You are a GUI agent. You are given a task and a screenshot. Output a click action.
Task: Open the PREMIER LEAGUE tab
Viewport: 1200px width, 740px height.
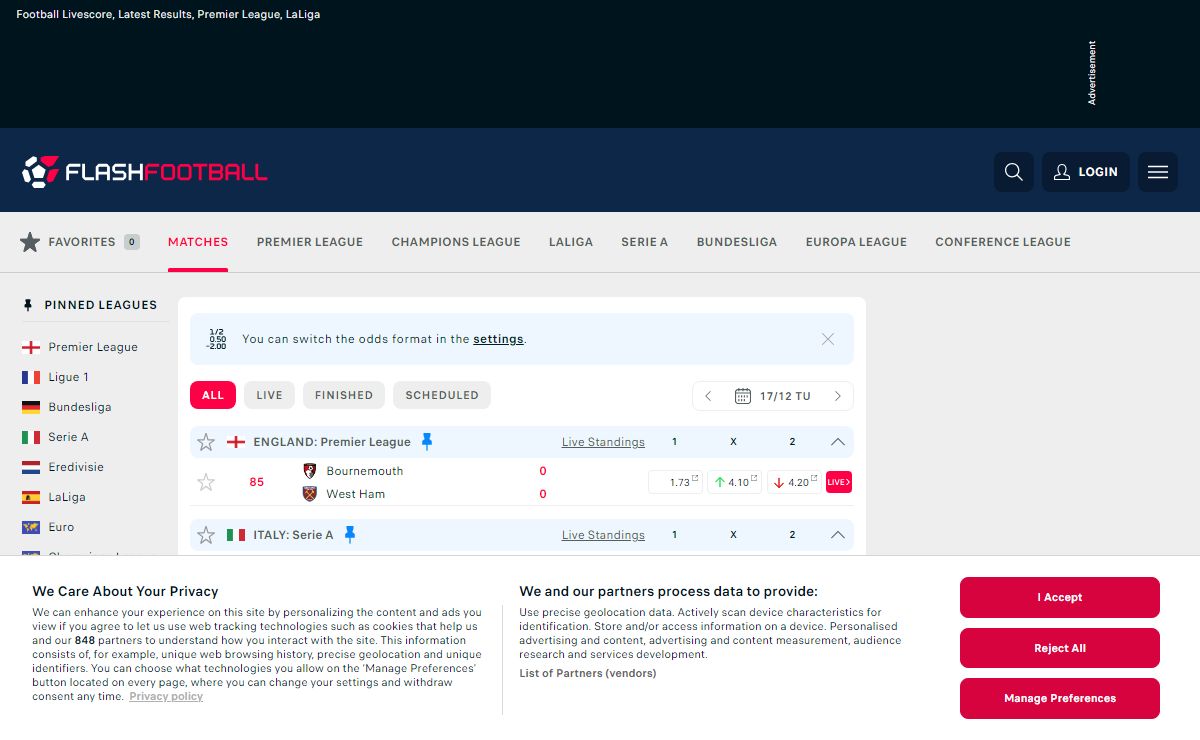(x=310, y=242)
